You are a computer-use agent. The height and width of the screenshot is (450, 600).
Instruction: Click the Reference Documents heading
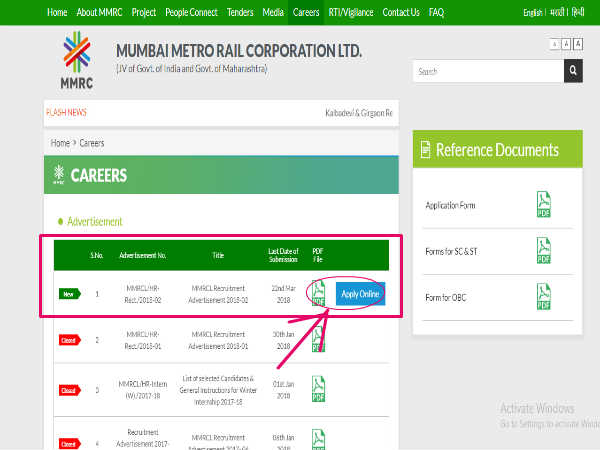point(497,150)
